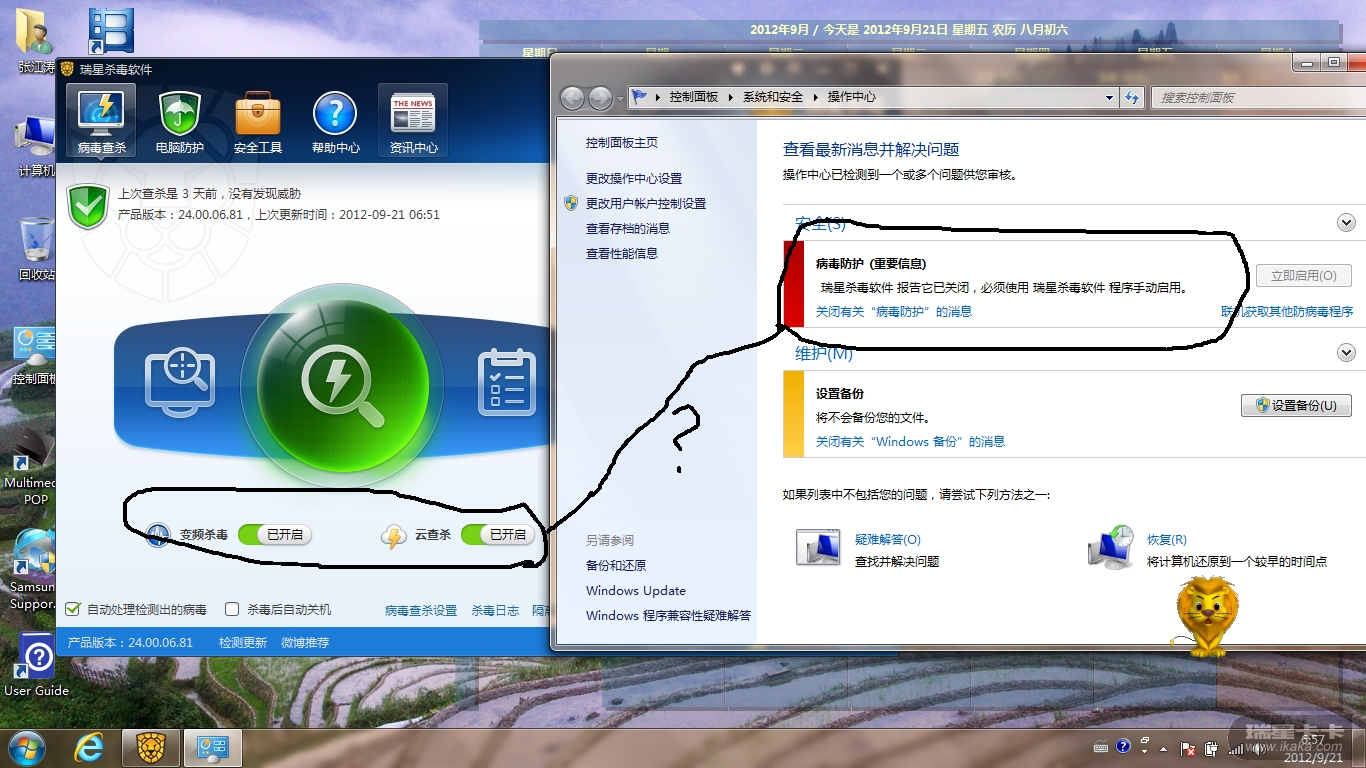Open 恢复 recovery link
The height and width of the screenshot is (768, 1366).
click(1167, 540)
